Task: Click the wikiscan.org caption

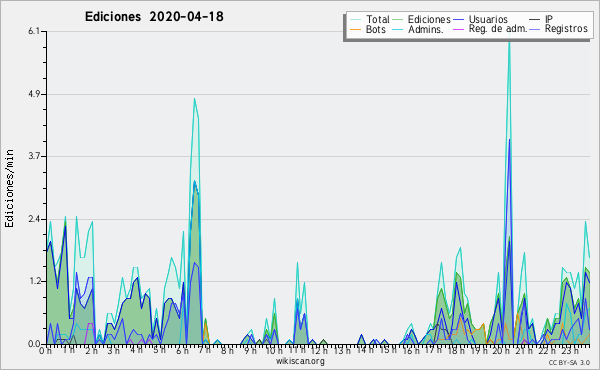Action: click(x=300, y=361)
